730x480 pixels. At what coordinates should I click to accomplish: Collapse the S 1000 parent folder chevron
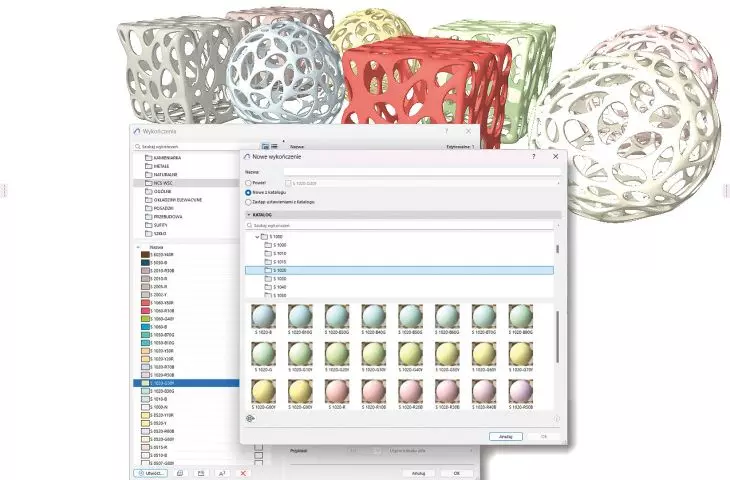click(x=257, y=237)
